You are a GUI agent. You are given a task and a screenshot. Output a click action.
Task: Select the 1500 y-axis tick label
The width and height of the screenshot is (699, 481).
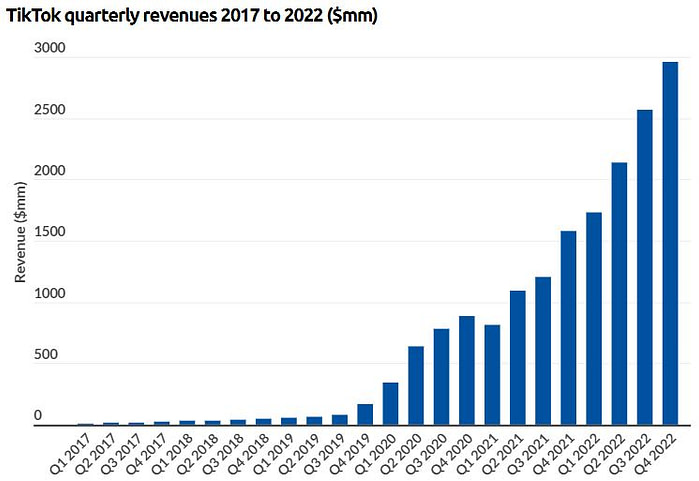[50, 233]
